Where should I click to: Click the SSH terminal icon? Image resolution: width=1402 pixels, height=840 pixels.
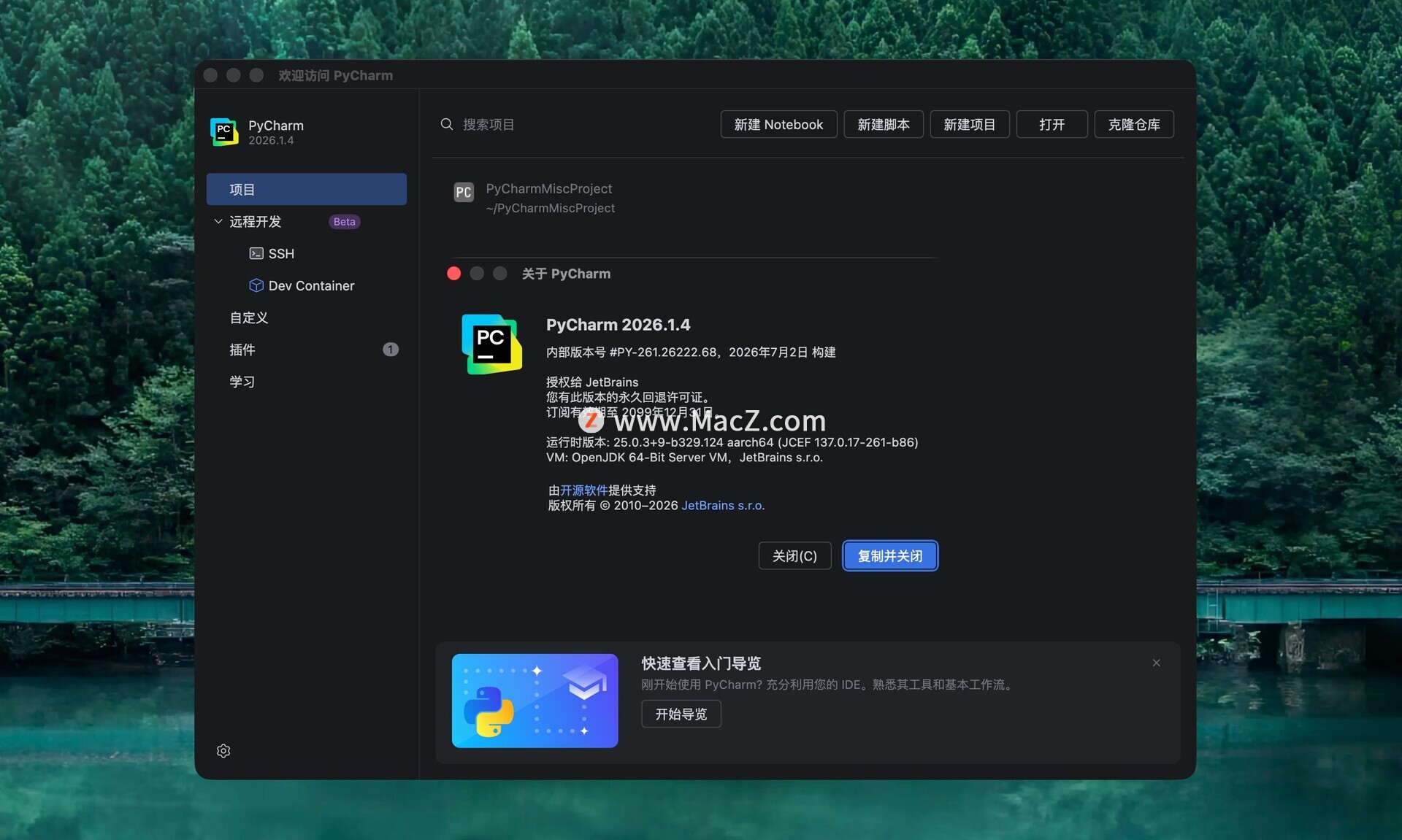coord(256,253)
